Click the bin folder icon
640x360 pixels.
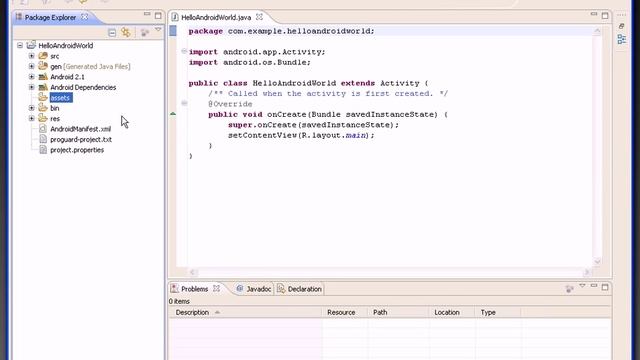tap(43, 108)
